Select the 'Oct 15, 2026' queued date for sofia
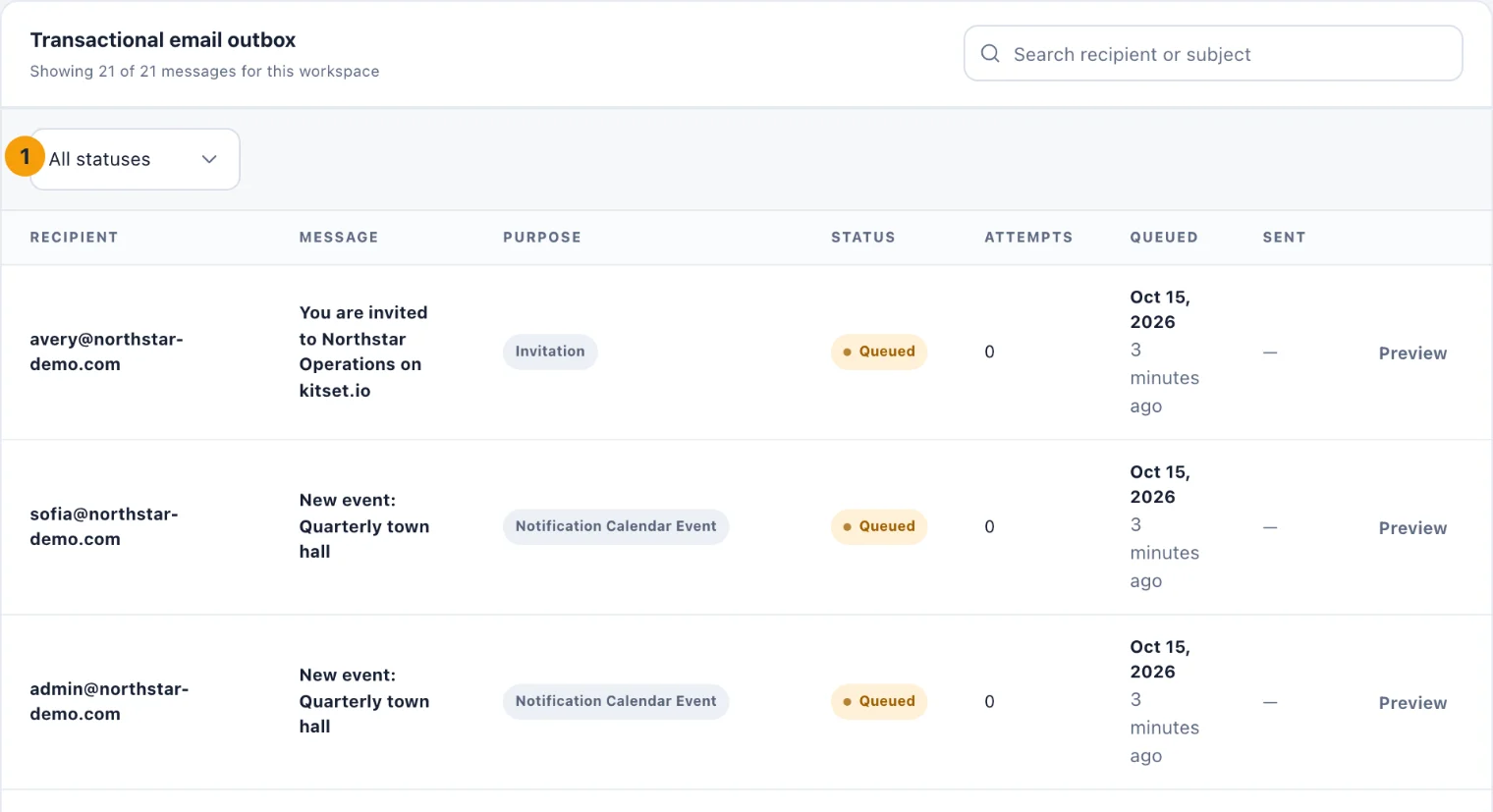Image resolution: width=1493 pixels, height=812 pixels. (x=1160, y=484)
